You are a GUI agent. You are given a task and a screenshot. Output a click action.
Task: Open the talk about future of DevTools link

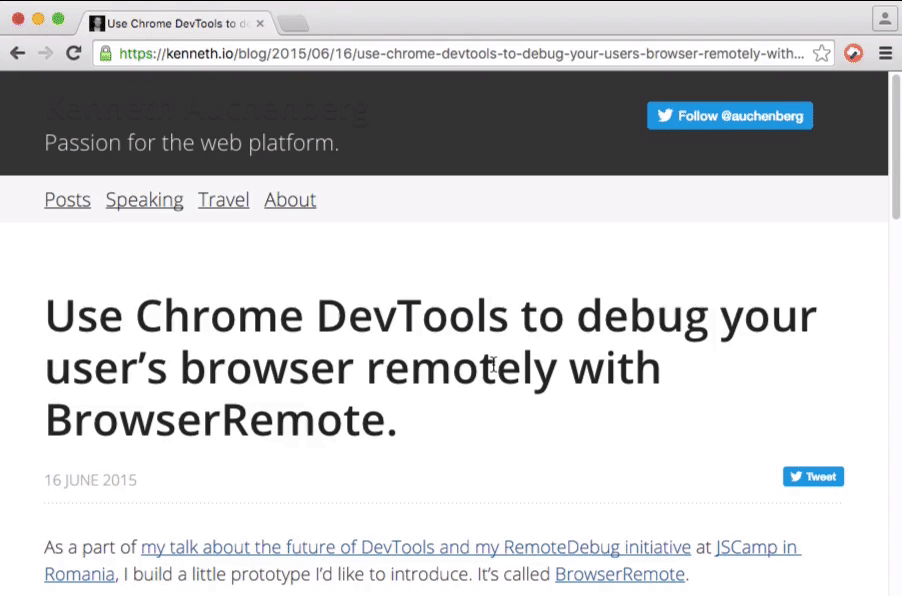click(416, 547)
